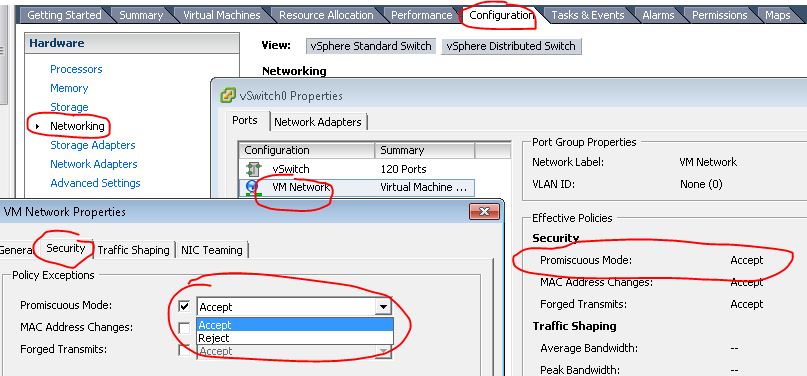807x376 pixels.
Task: Select the Configuration tab
Action: (x=501, y=15)
